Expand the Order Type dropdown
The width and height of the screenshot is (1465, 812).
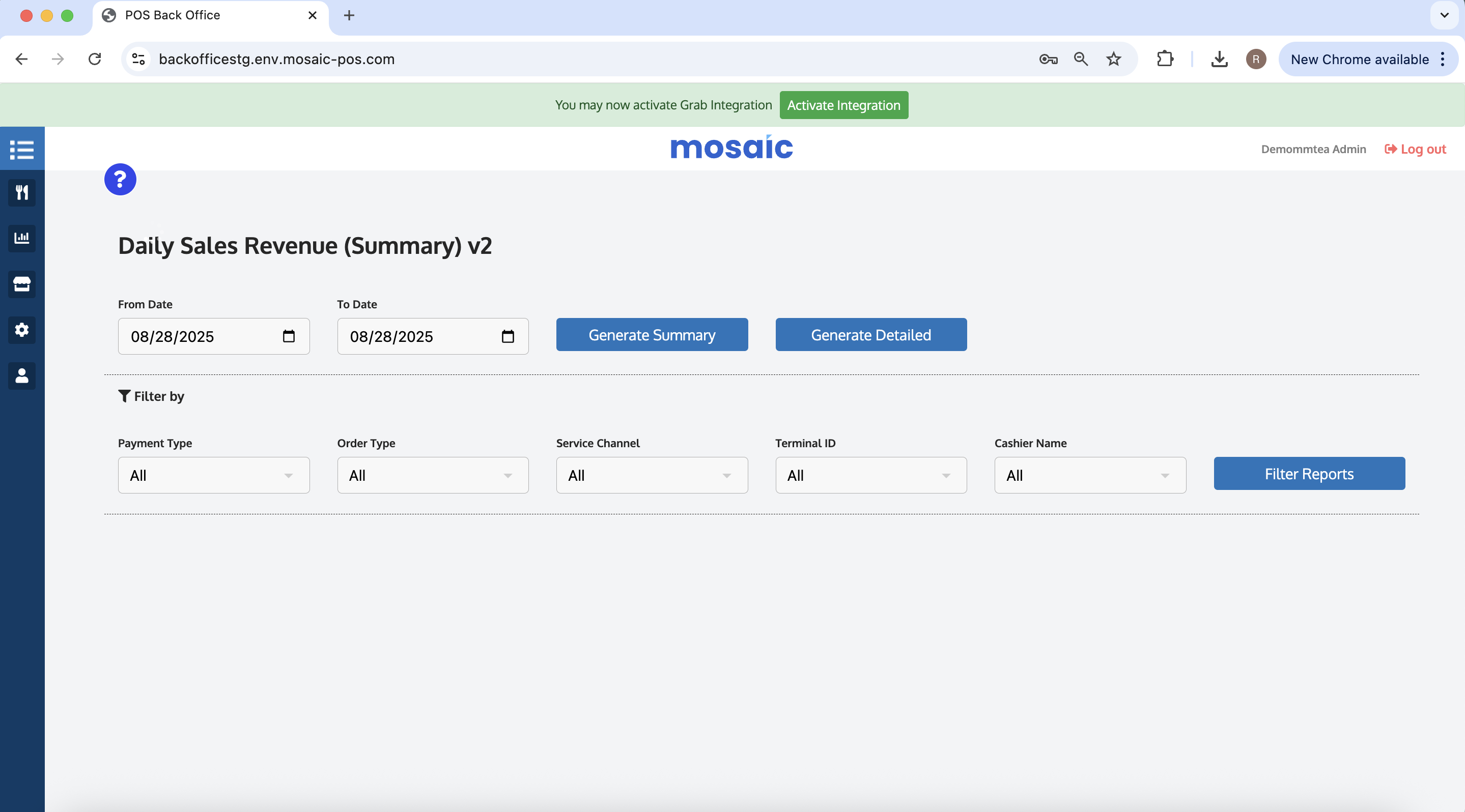coord(432,475)
